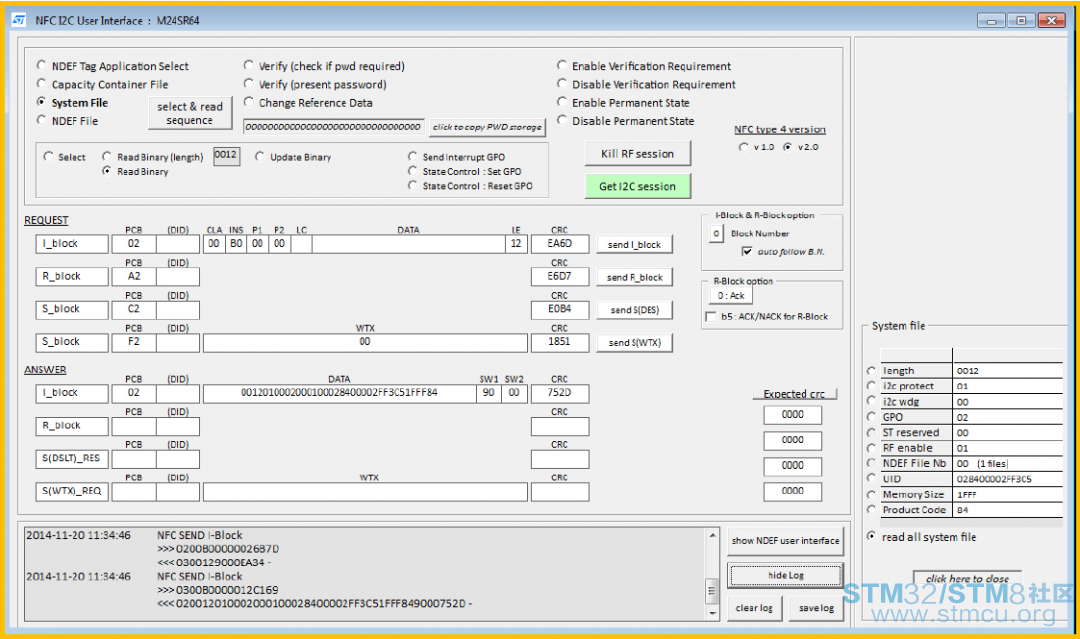Select Enable Permanent State option
Screen dimensions: 1080x639
[x=562, y=102]
